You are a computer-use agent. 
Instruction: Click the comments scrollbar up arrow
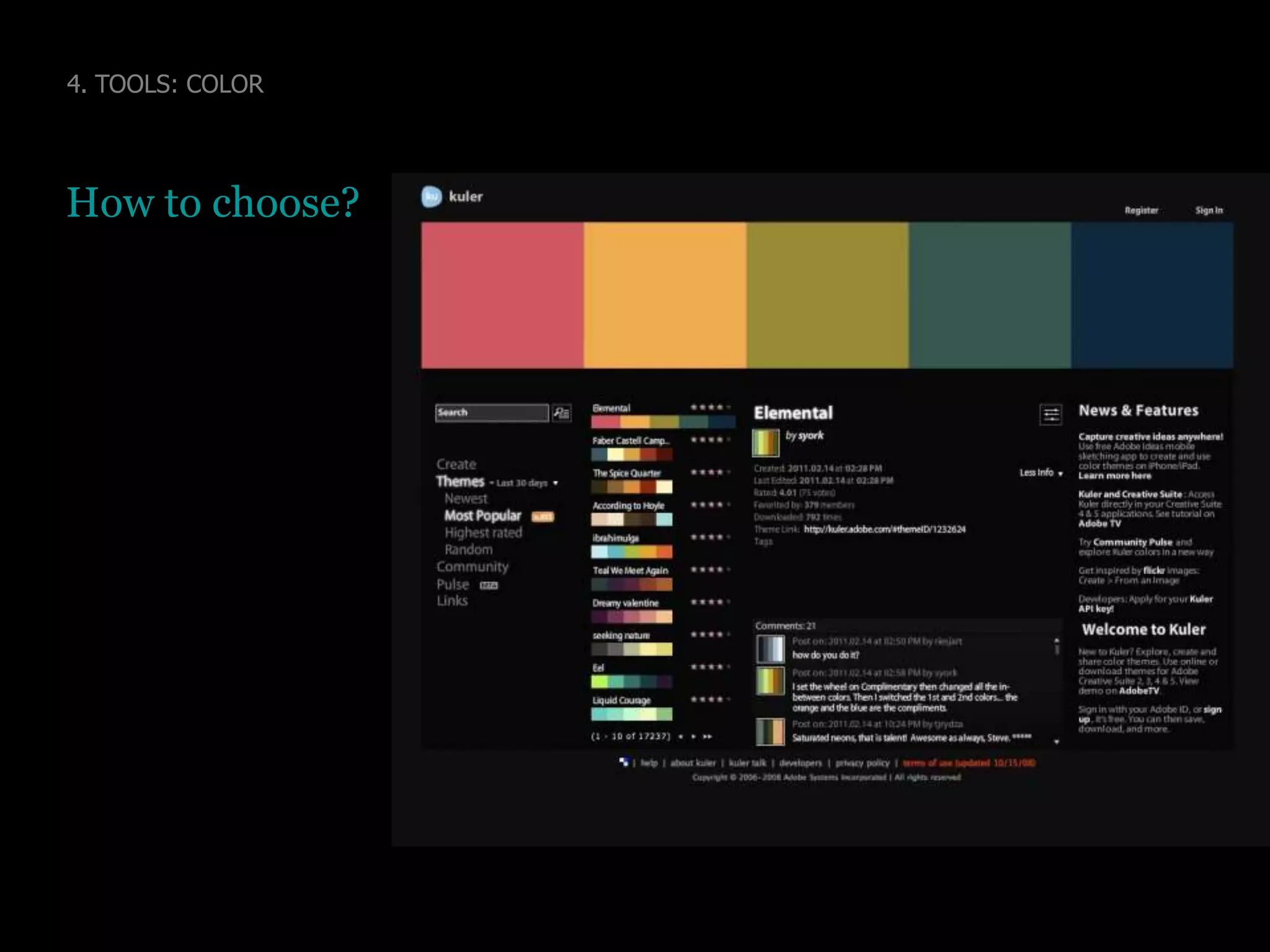1057,640
